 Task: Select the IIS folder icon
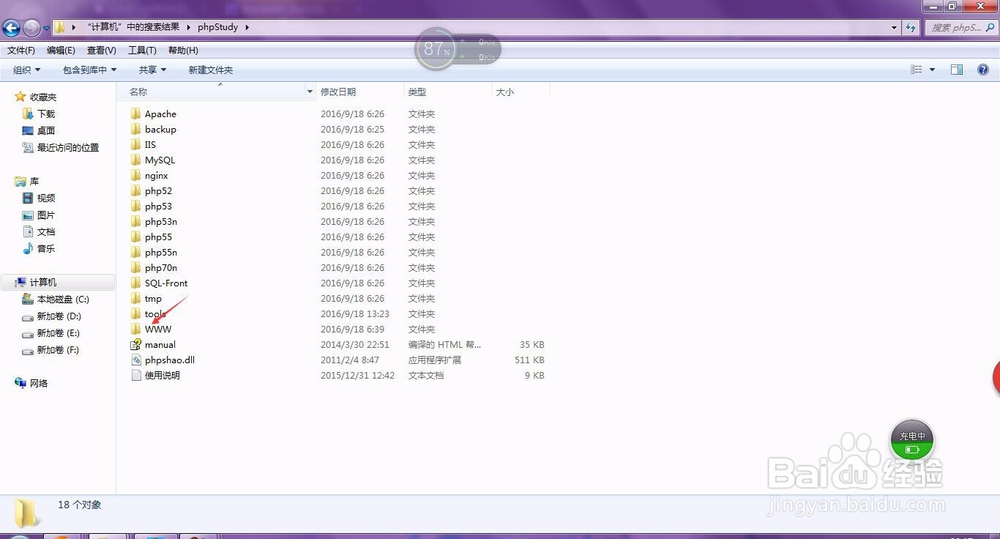click(x=136, y=144)
